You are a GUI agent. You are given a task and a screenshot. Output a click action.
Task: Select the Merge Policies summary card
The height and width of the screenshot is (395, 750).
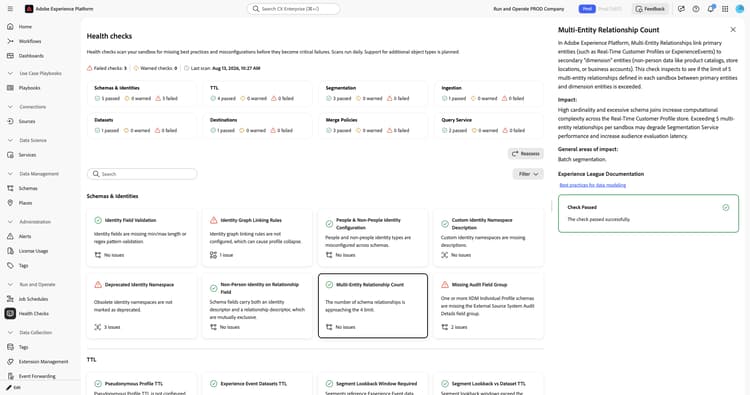373,125
